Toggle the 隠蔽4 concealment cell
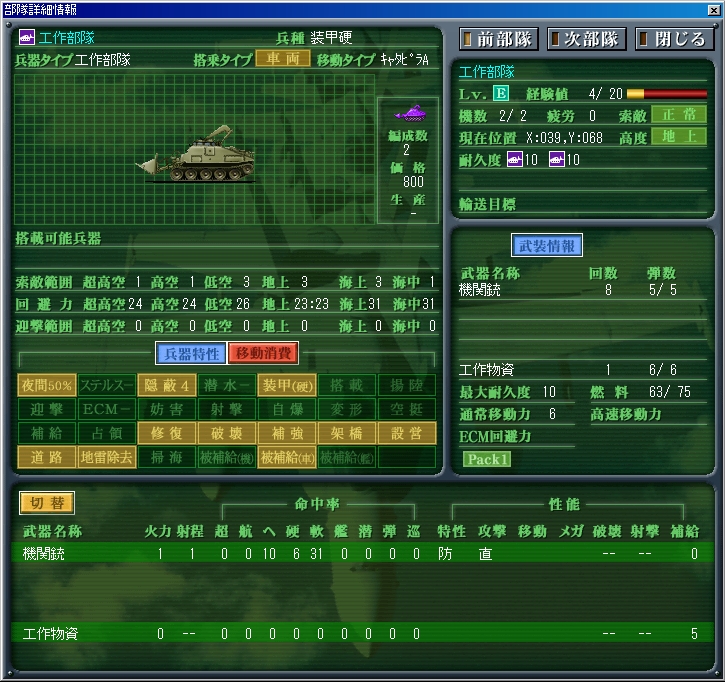The height and width of the screenshot is (682, 725). (x=166, y=385)
